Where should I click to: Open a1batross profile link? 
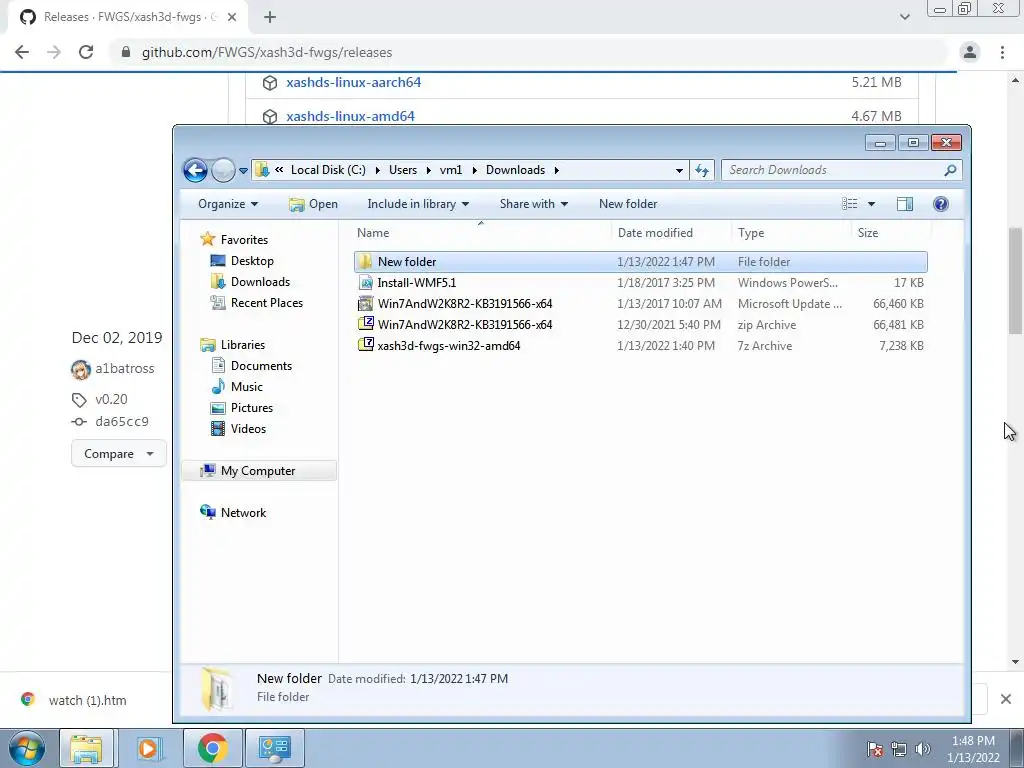(125, 368)
